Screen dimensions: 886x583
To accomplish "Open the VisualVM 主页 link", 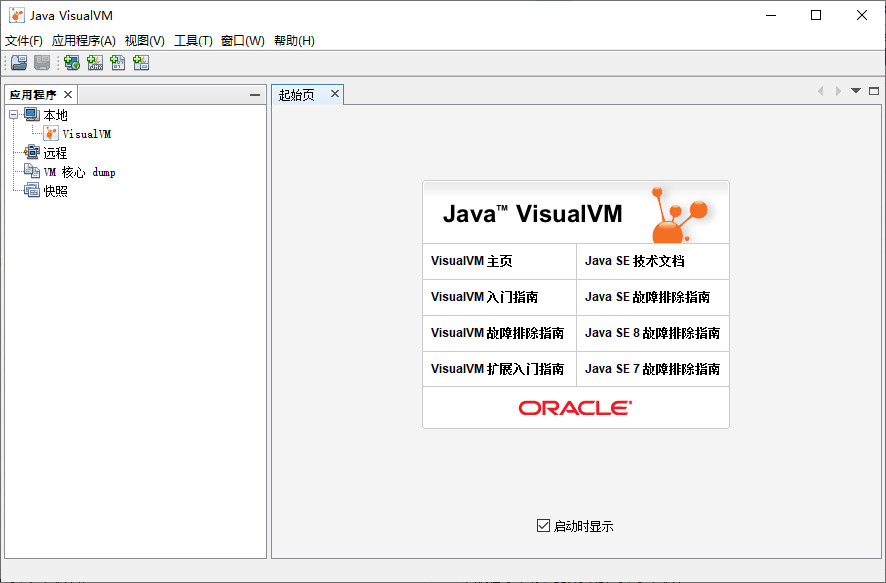I will click(x=471, y=261).
